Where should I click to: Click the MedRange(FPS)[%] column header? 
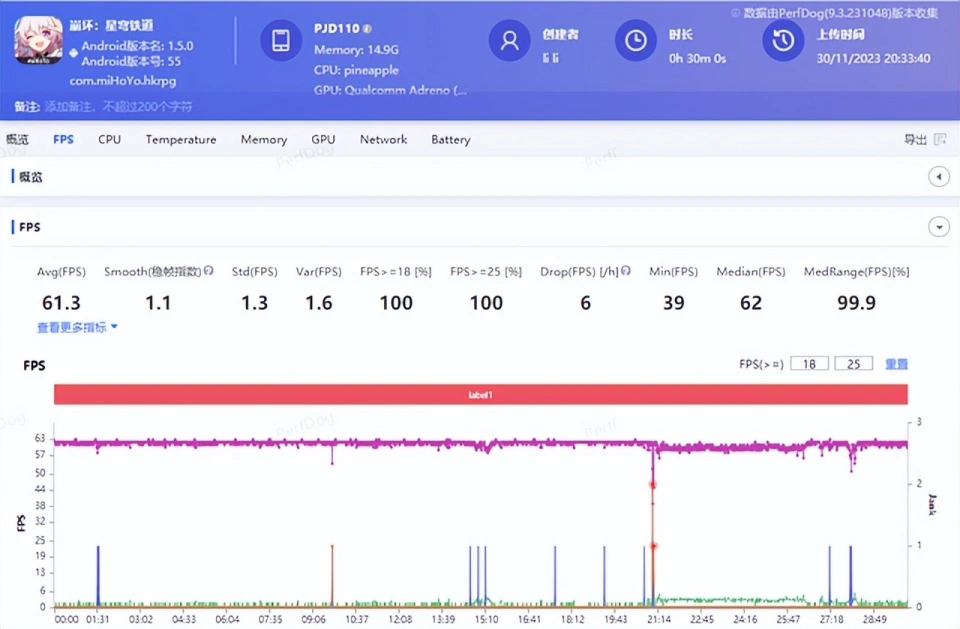click(857, 271)
